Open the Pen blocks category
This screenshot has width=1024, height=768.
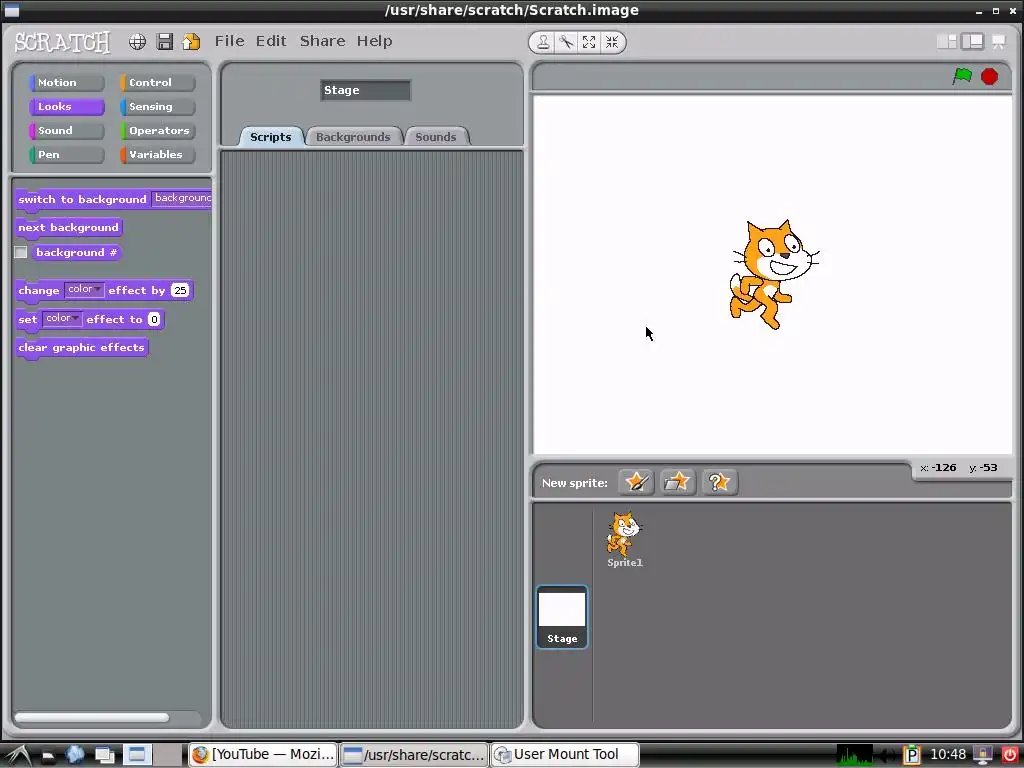(x=66, y=155)
